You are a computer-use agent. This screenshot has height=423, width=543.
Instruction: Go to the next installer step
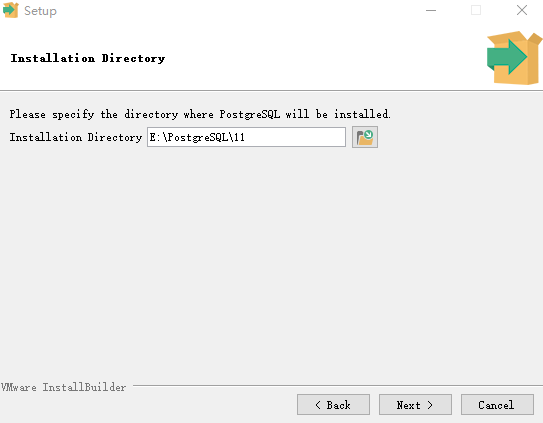(x=415, y=404)
